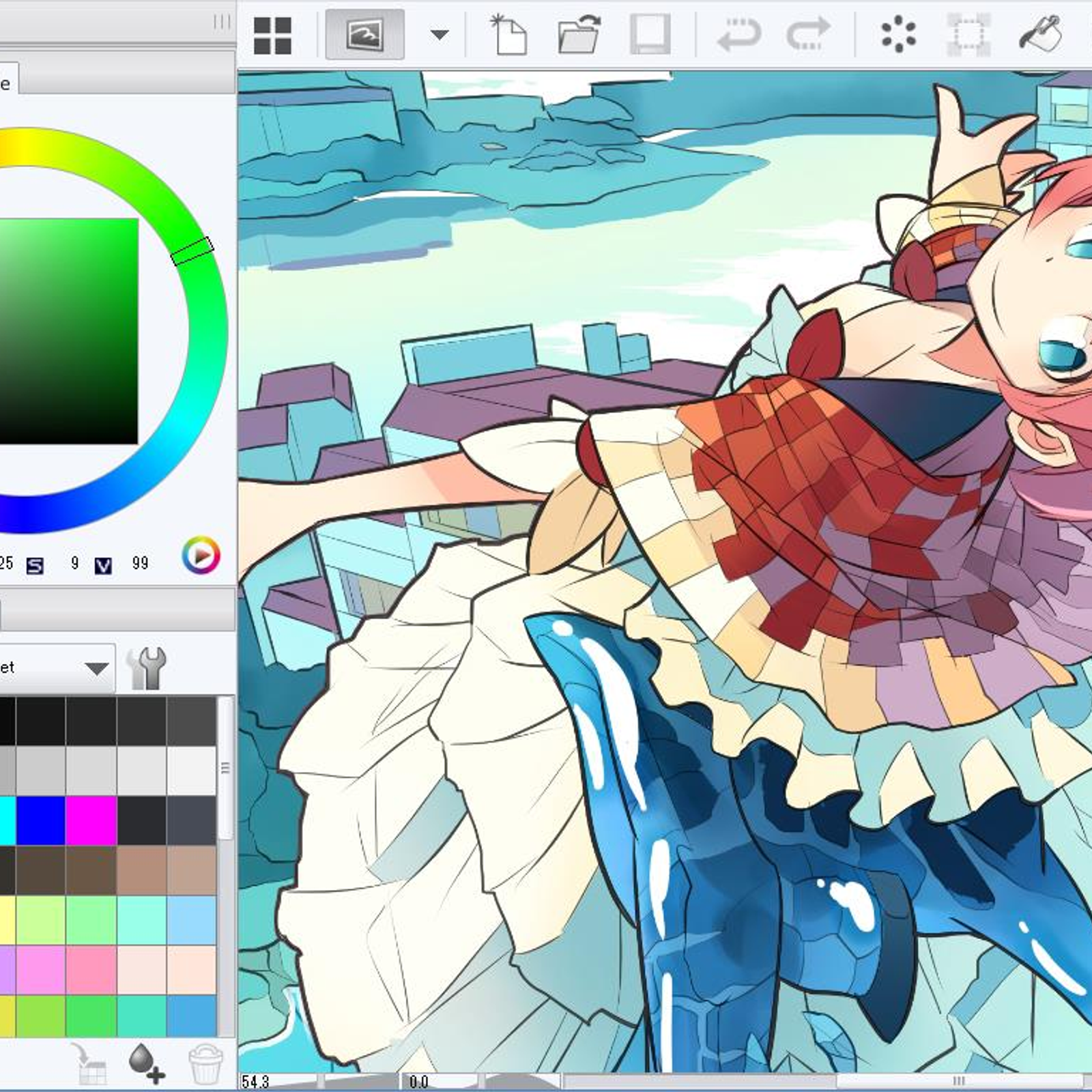Click brightness value 99
The height and width of the screenshot is (1092, 1092).
[140, 563]
